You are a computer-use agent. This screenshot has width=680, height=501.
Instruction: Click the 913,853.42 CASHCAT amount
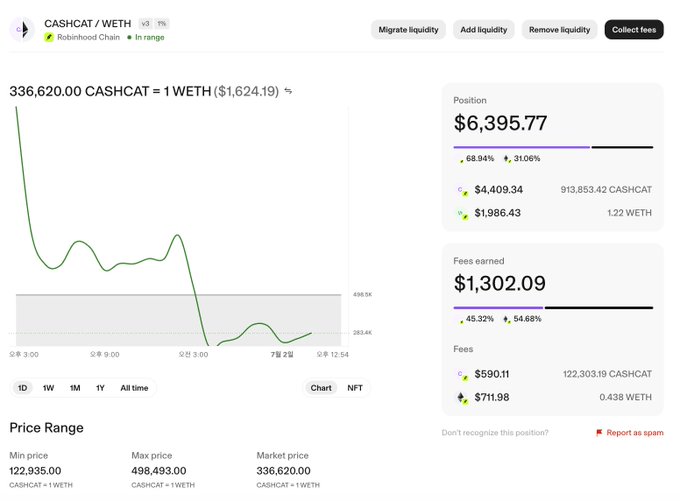tap(606, 190)
